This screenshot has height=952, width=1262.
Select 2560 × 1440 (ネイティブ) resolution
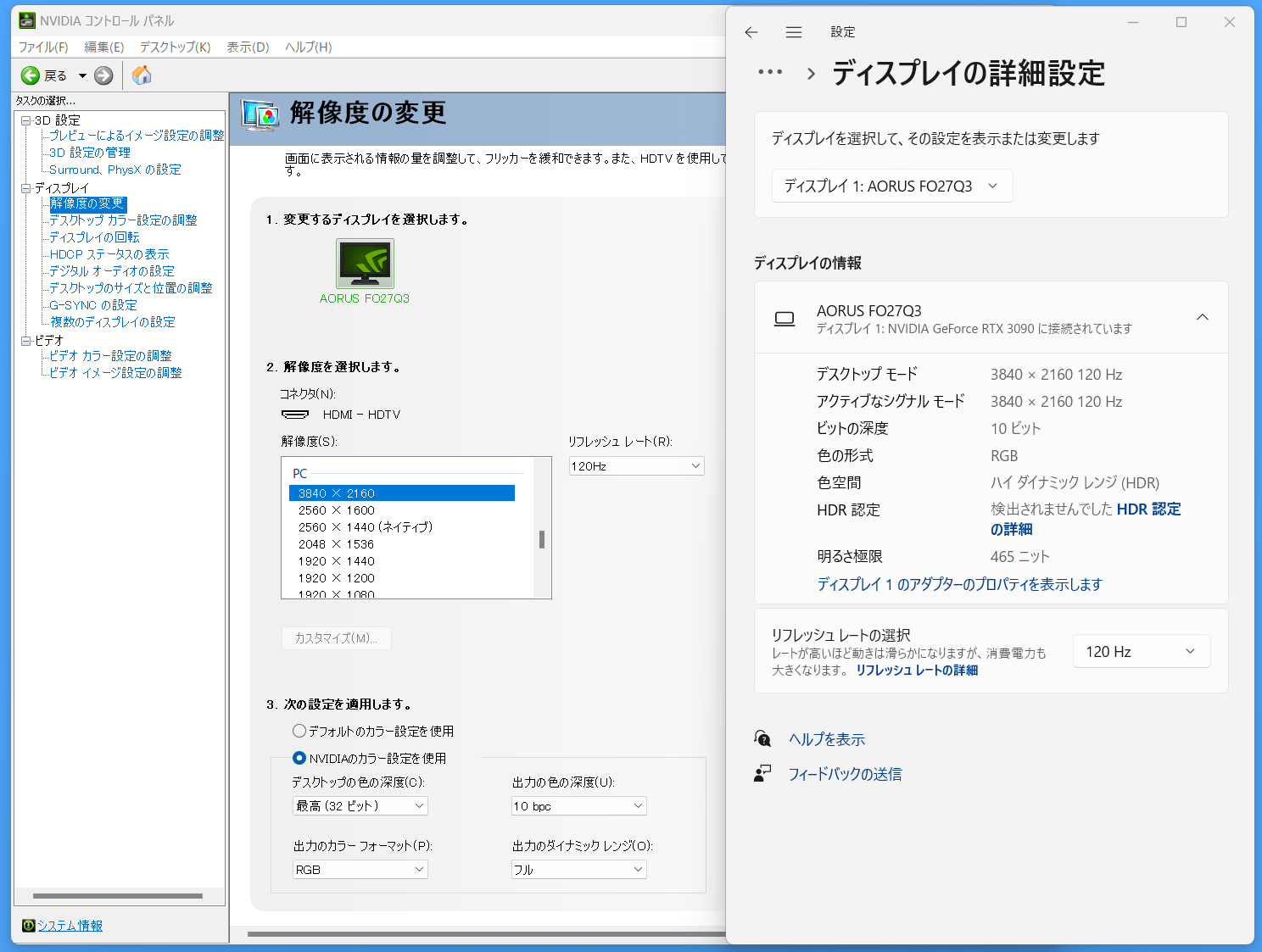point(366,527)
